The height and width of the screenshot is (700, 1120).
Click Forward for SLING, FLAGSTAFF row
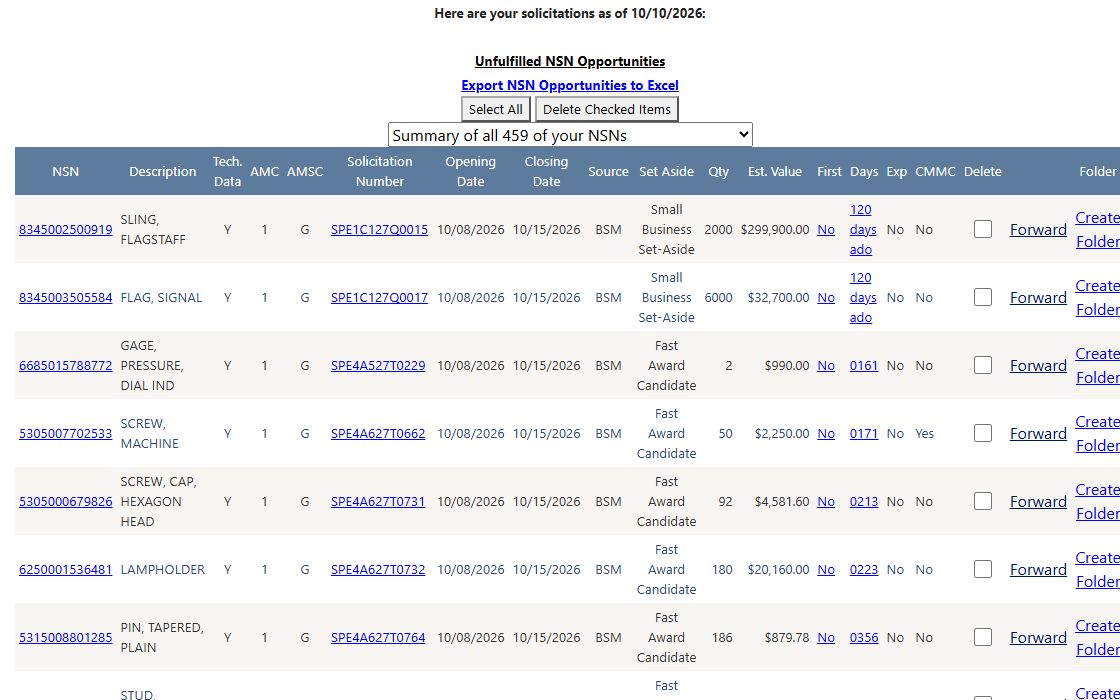click(1038, 229)
